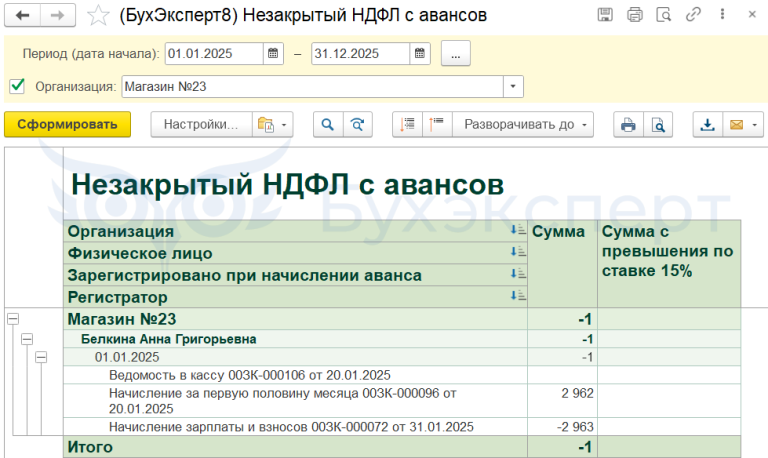Screen dimensions: 768x458
Task: Click the period selection ellipsis button
Action: 455,54
